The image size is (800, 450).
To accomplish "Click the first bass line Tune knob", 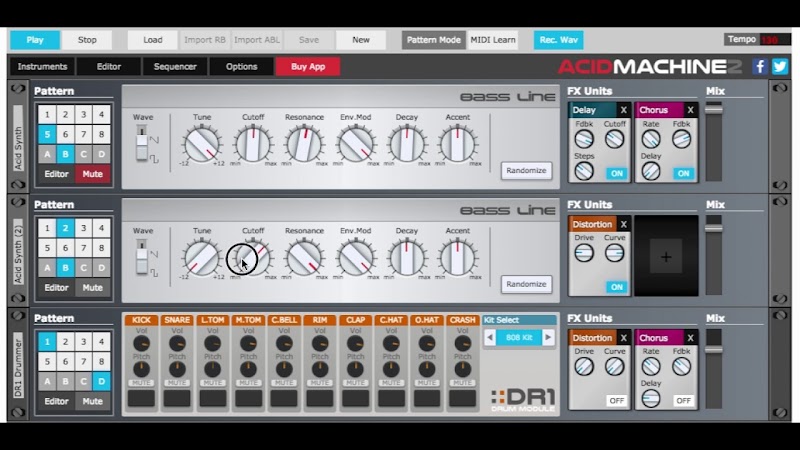I will click(202, 144).
